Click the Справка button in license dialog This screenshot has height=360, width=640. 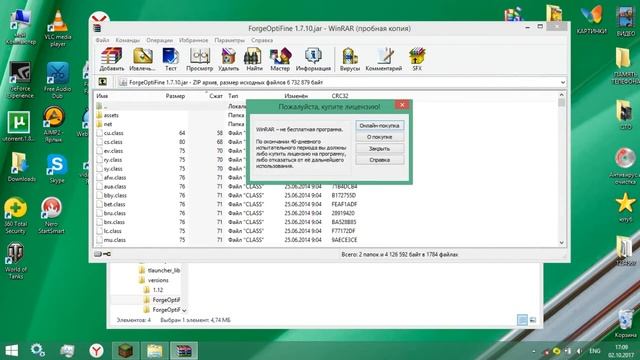tap(379, 160)
